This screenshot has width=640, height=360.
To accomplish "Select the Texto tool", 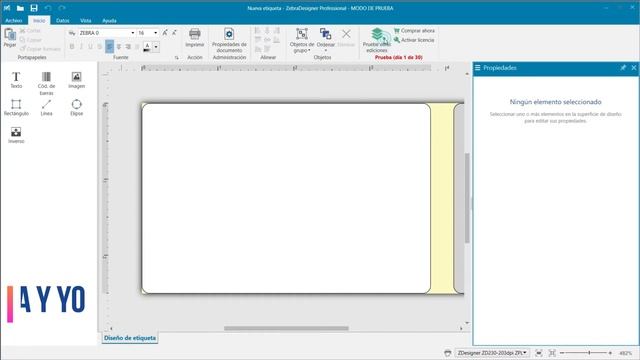I will [x=16, y=80].
